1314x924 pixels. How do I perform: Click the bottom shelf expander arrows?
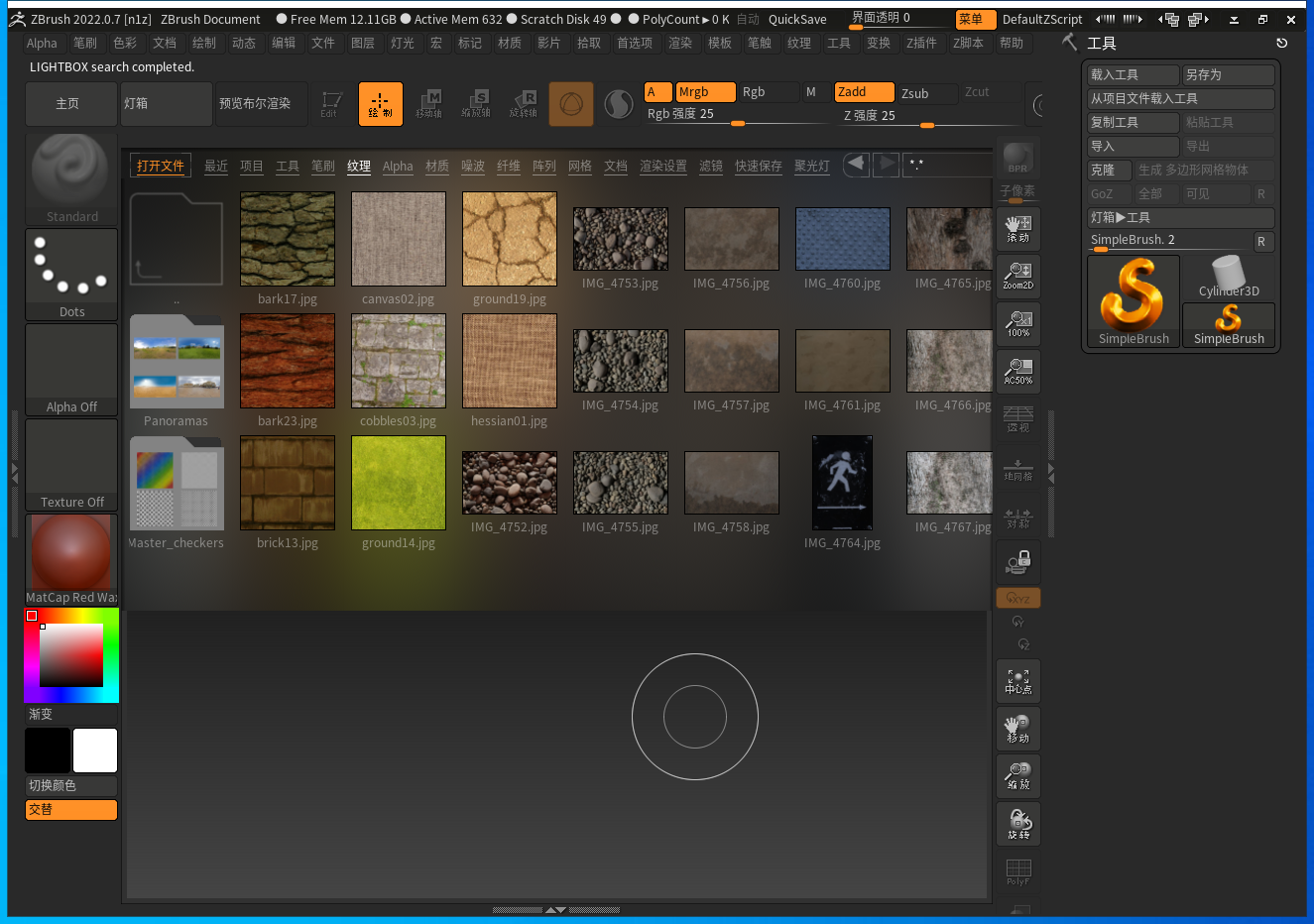[x=555, y=909]
